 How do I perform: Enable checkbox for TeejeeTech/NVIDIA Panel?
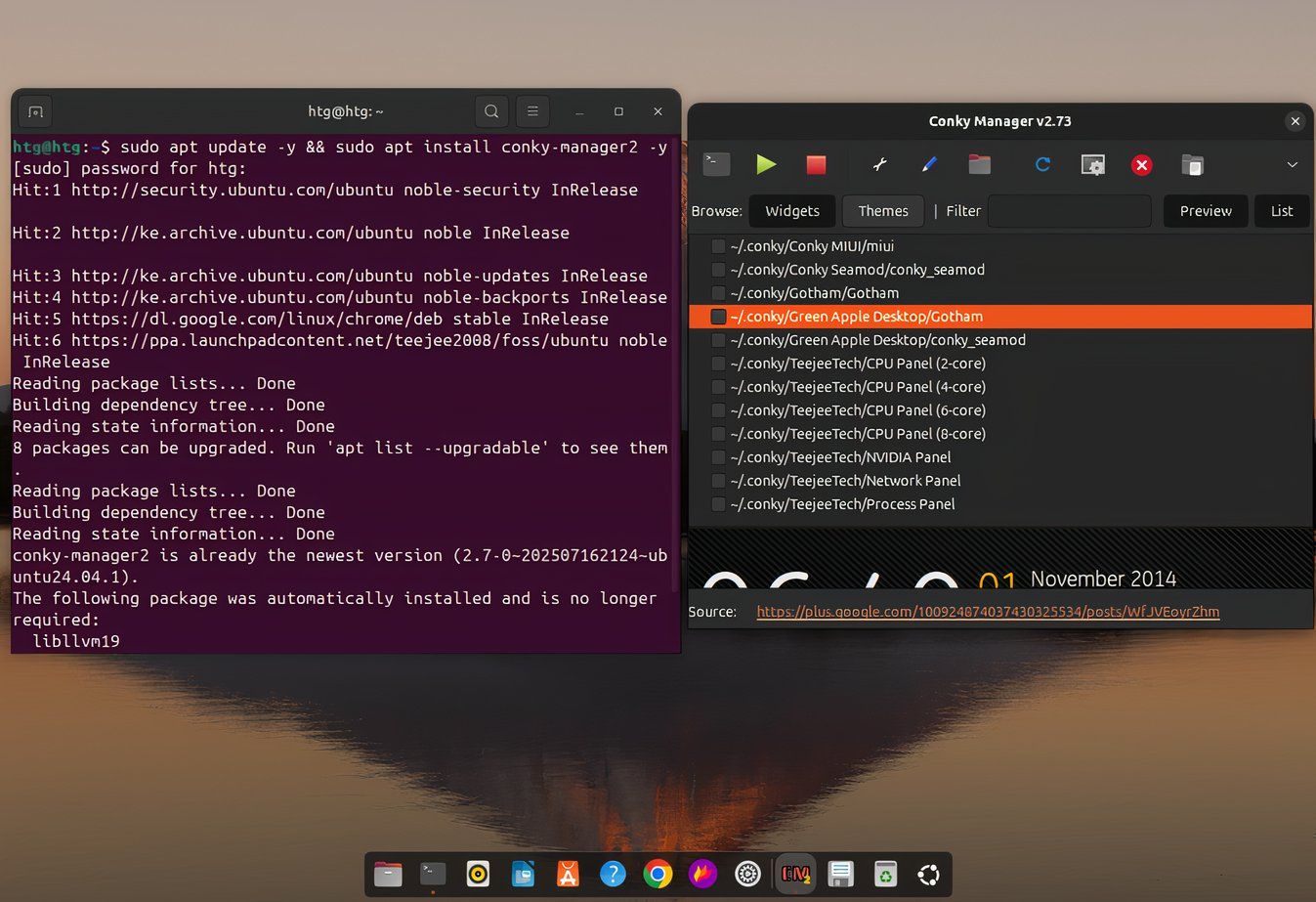[x=718, y=457]
